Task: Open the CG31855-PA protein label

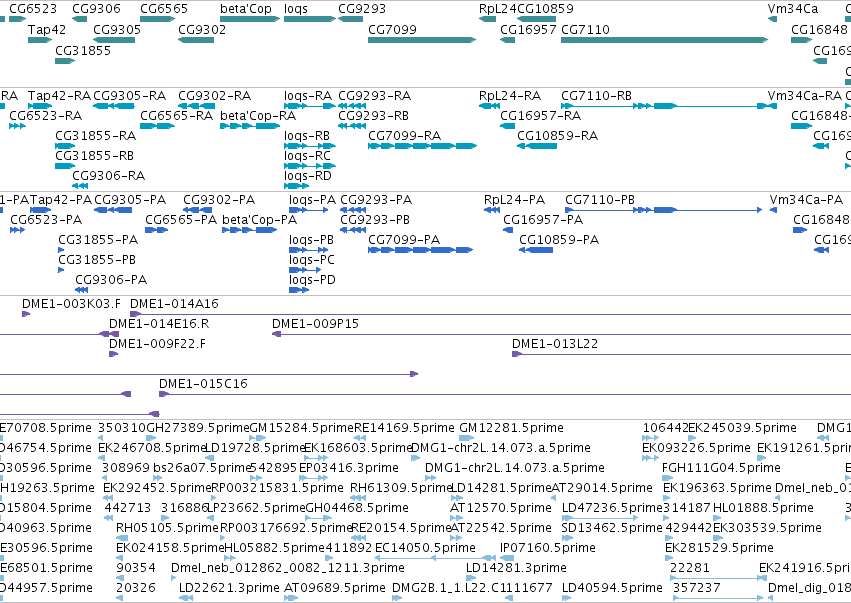Action: (x=98, y=240)
